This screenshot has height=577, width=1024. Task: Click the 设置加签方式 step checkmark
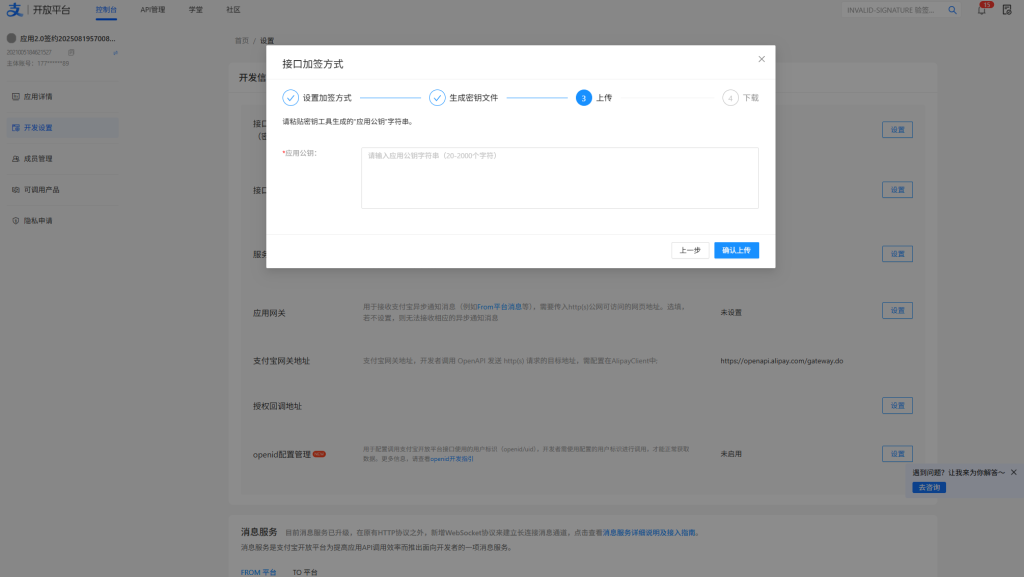coord(290,98)
